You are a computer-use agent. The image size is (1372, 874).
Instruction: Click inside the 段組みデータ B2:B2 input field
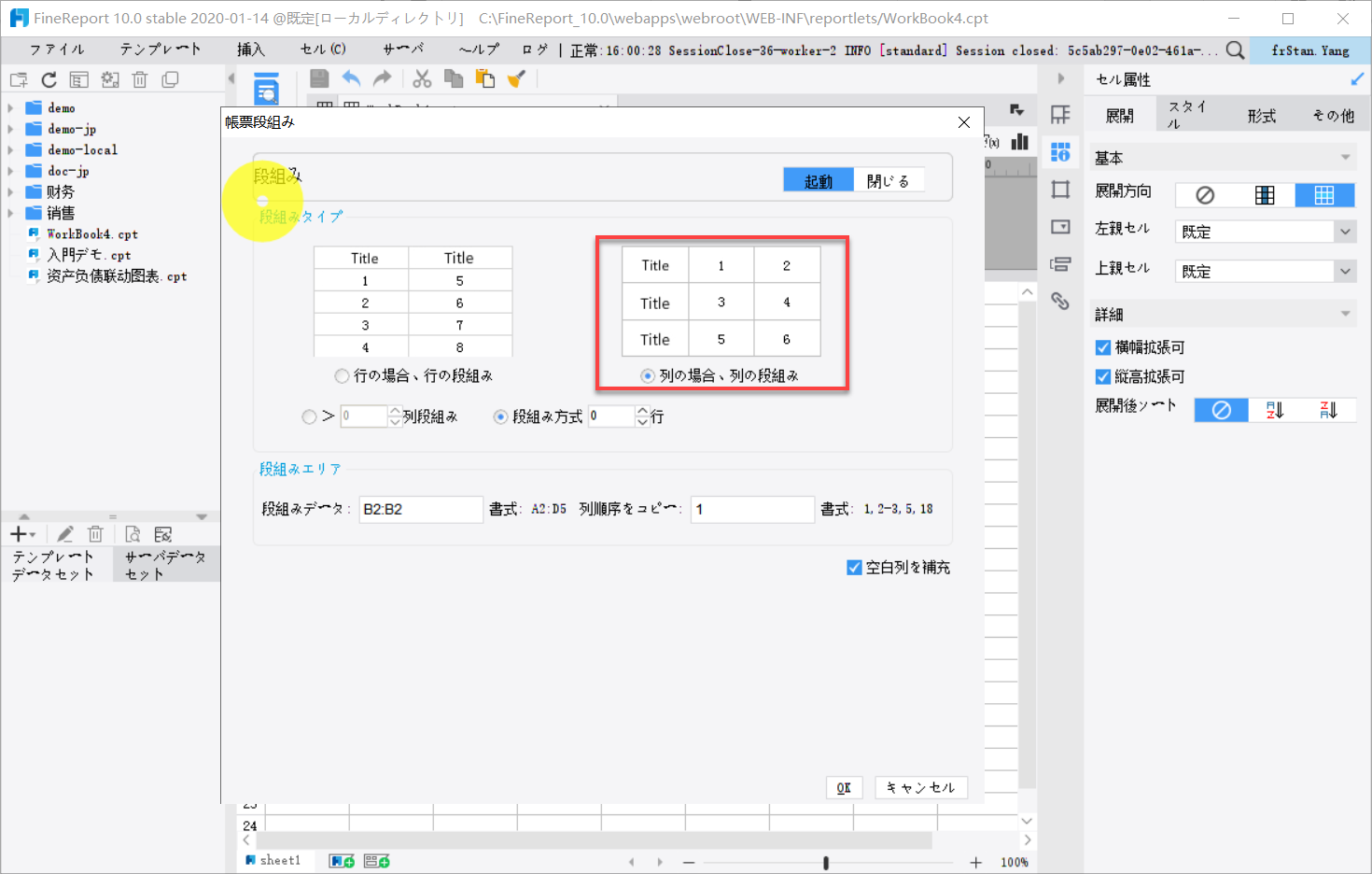[x=420, y=509]
